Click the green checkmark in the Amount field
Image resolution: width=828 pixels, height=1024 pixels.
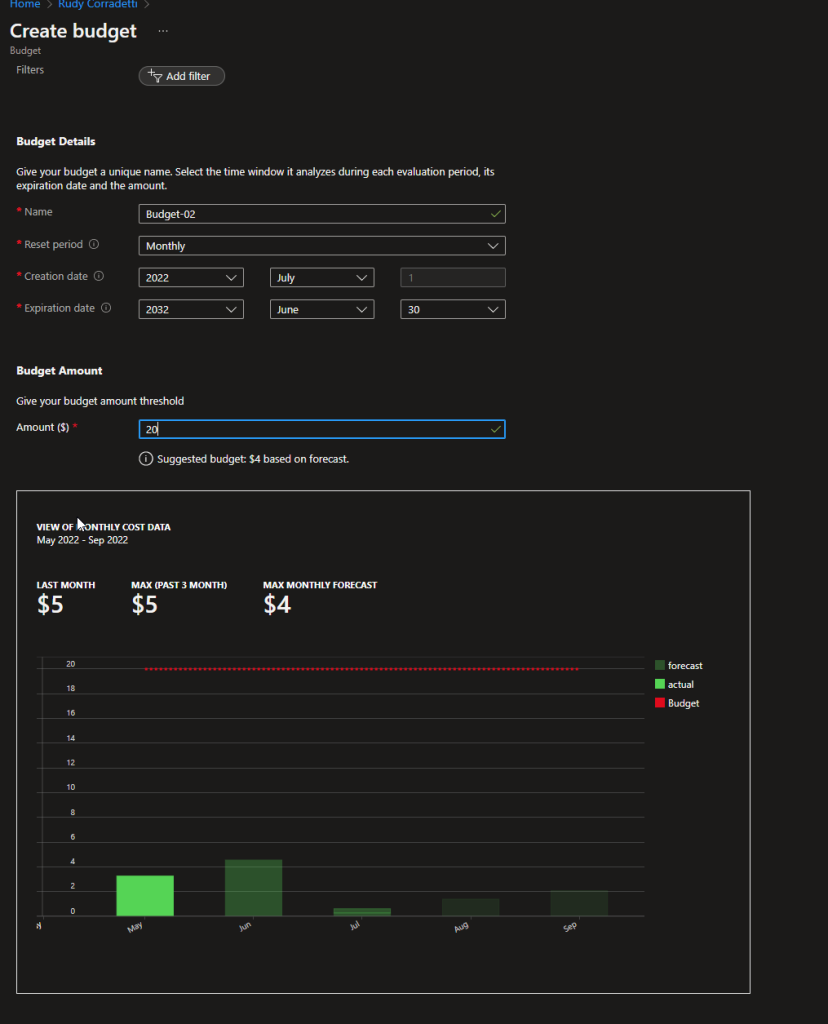pyautogui.click(x=496, y=429)
